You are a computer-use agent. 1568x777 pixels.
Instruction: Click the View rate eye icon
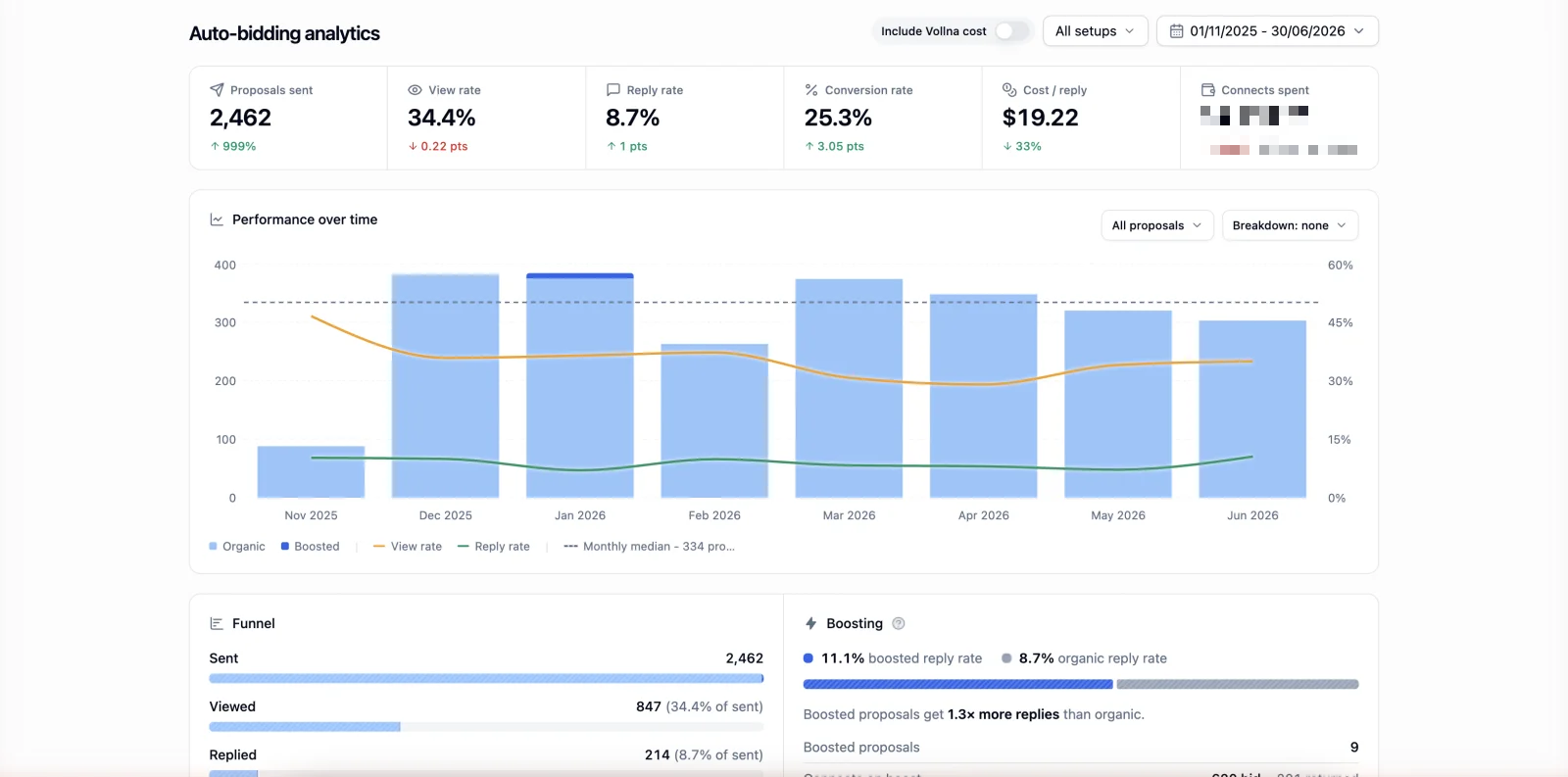(415, 90)
